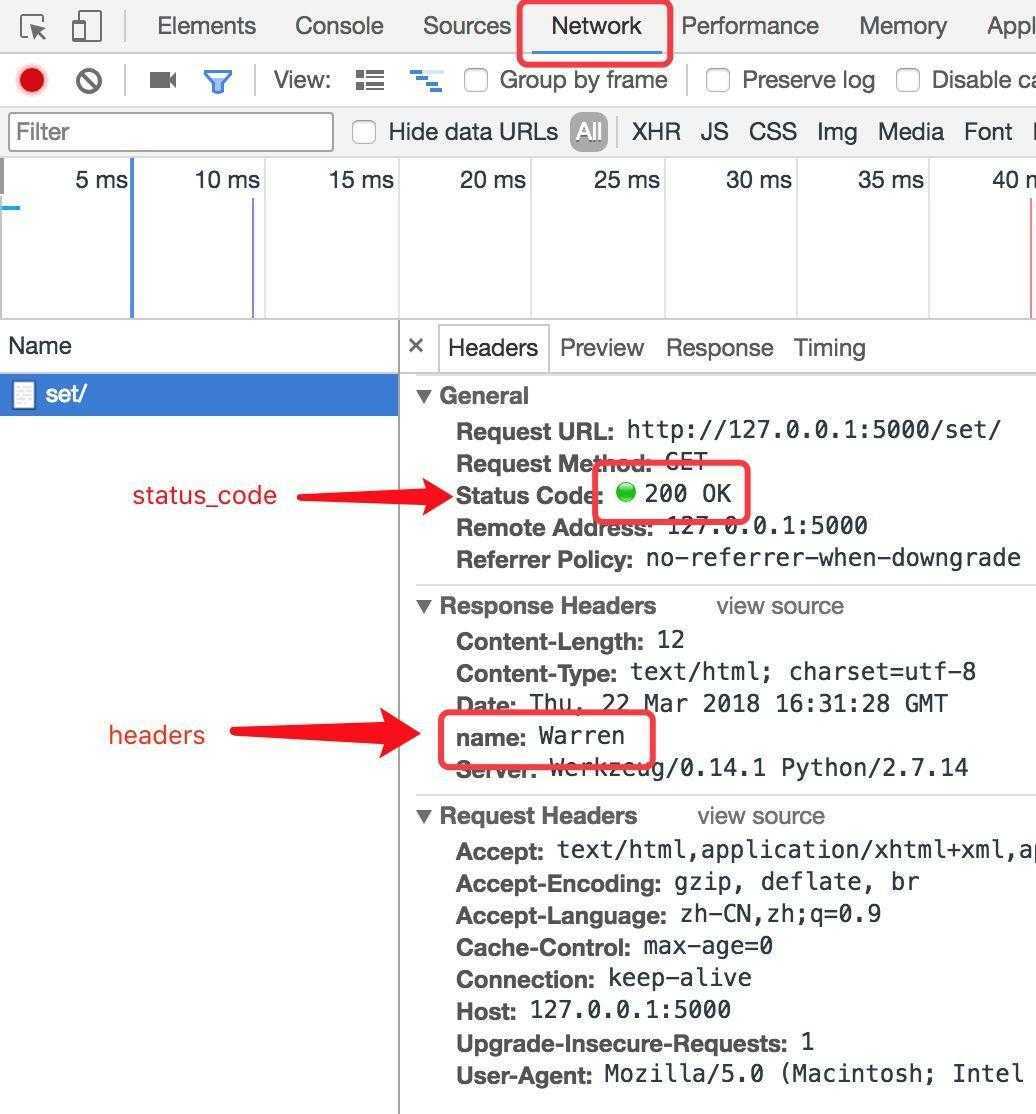Click view source beside Response Headers
Screen dimensions: 1036x1114
[x=779, y=606]
